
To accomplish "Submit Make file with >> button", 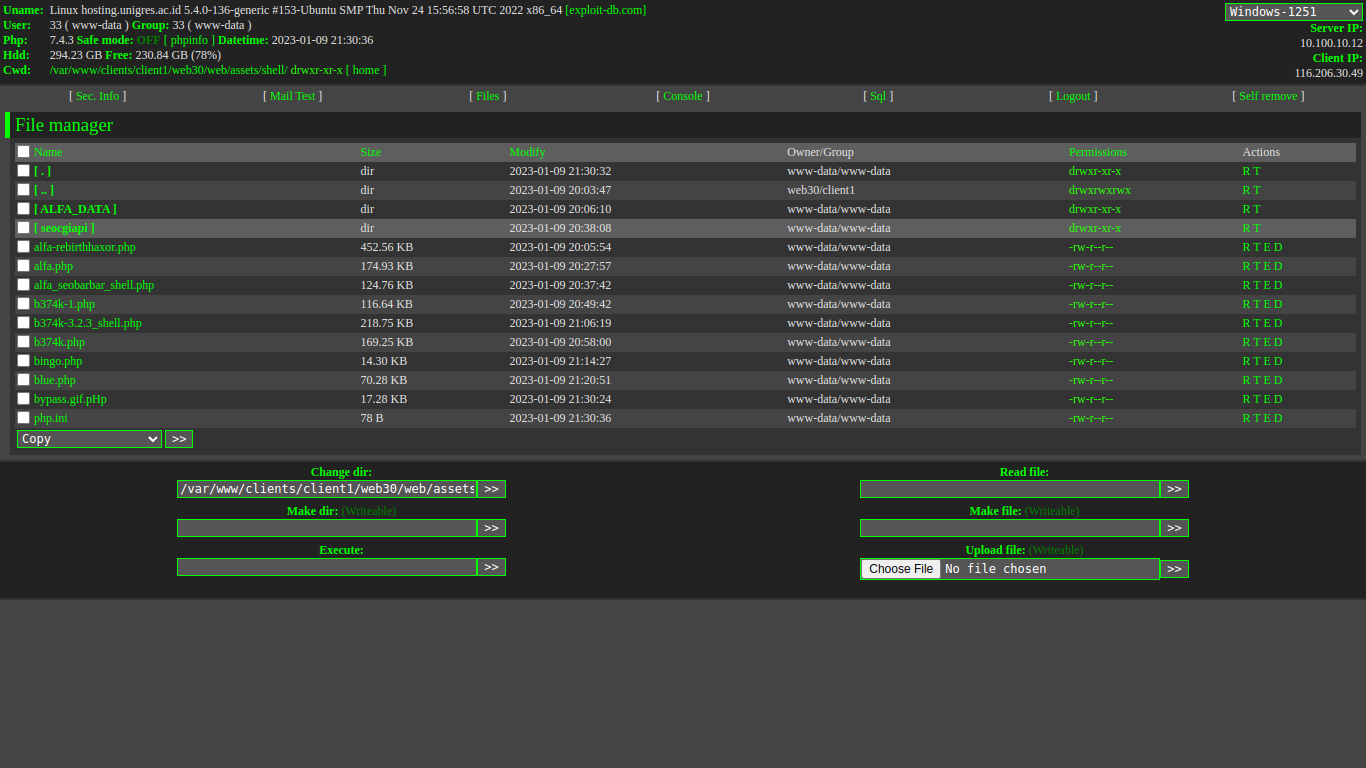I will tap(1174, 528).
